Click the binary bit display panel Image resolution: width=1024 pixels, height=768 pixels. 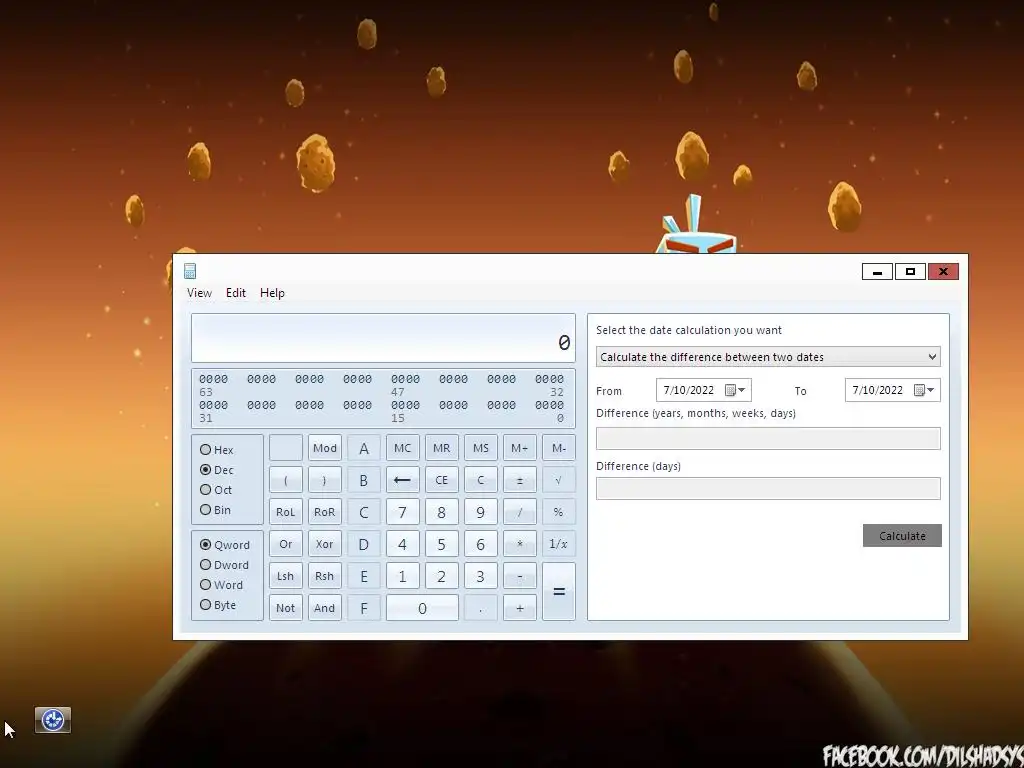(383, 398)
